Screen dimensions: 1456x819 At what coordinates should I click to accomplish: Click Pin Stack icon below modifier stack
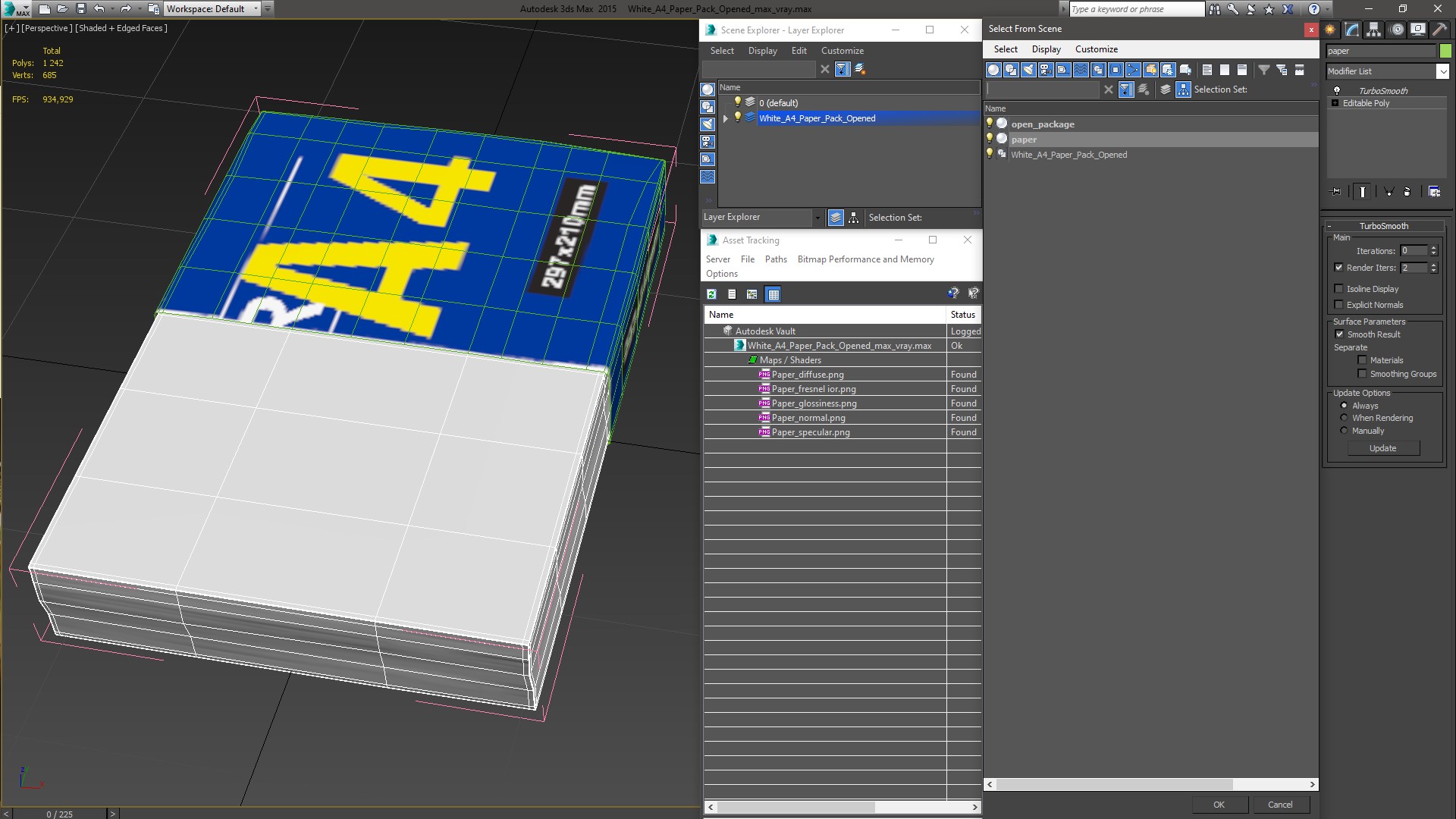tap(1336, 192)
